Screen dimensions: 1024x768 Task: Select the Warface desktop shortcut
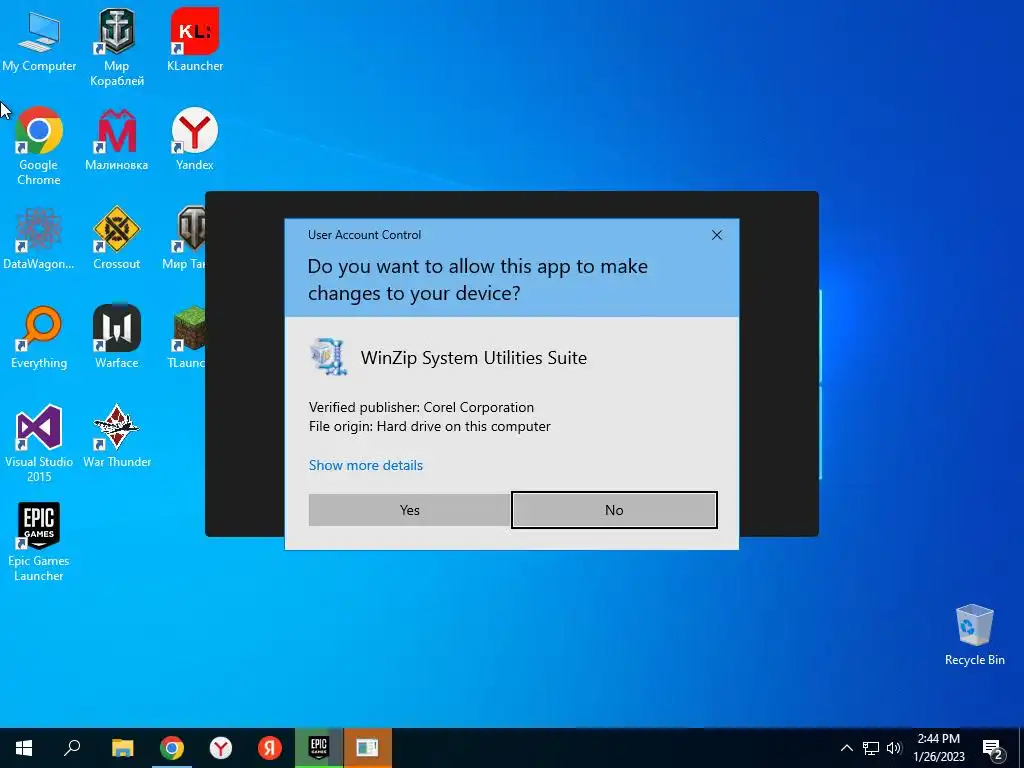[117, 338]
